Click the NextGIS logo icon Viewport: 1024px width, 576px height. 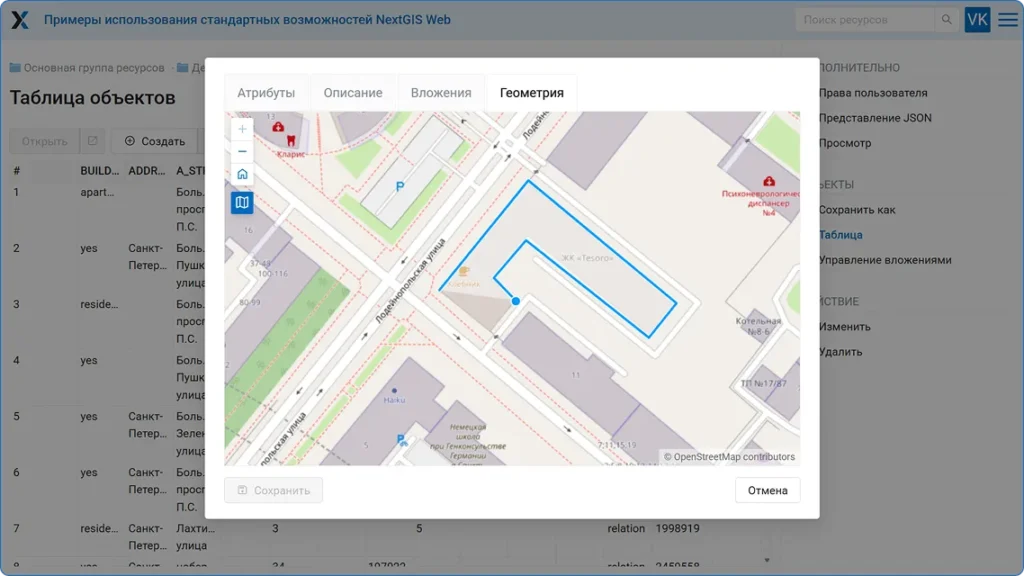pos(20,20)
